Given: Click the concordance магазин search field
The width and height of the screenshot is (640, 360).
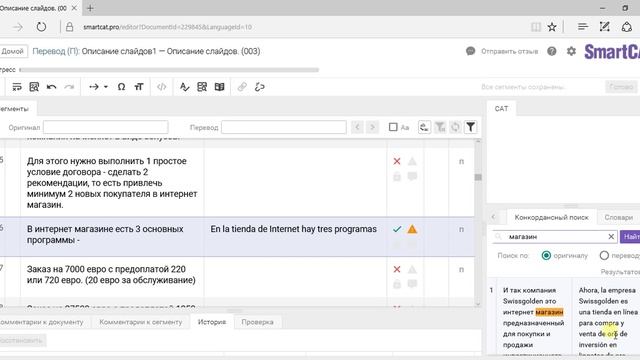Looking at the screenshot, I should tap(555, 237).
